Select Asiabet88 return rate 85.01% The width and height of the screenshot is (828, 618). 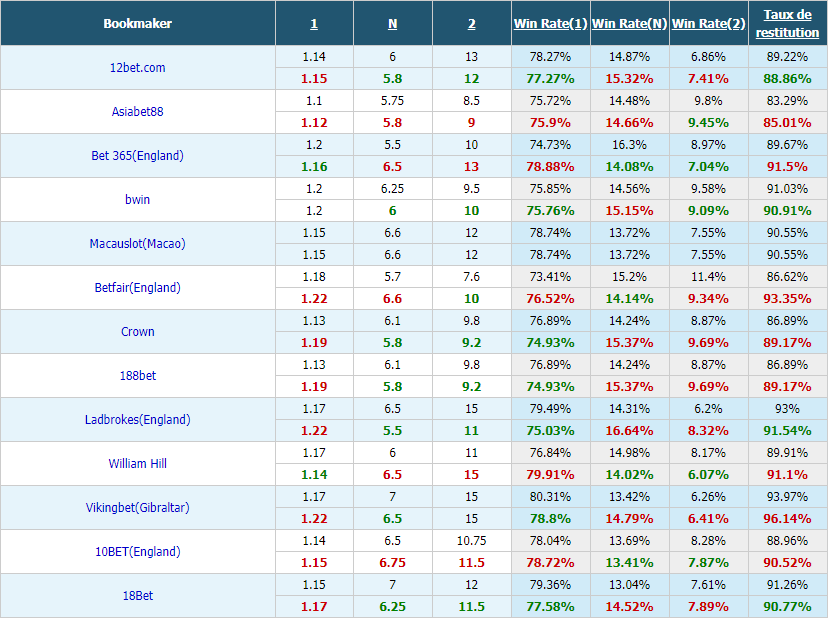[787, 123]
